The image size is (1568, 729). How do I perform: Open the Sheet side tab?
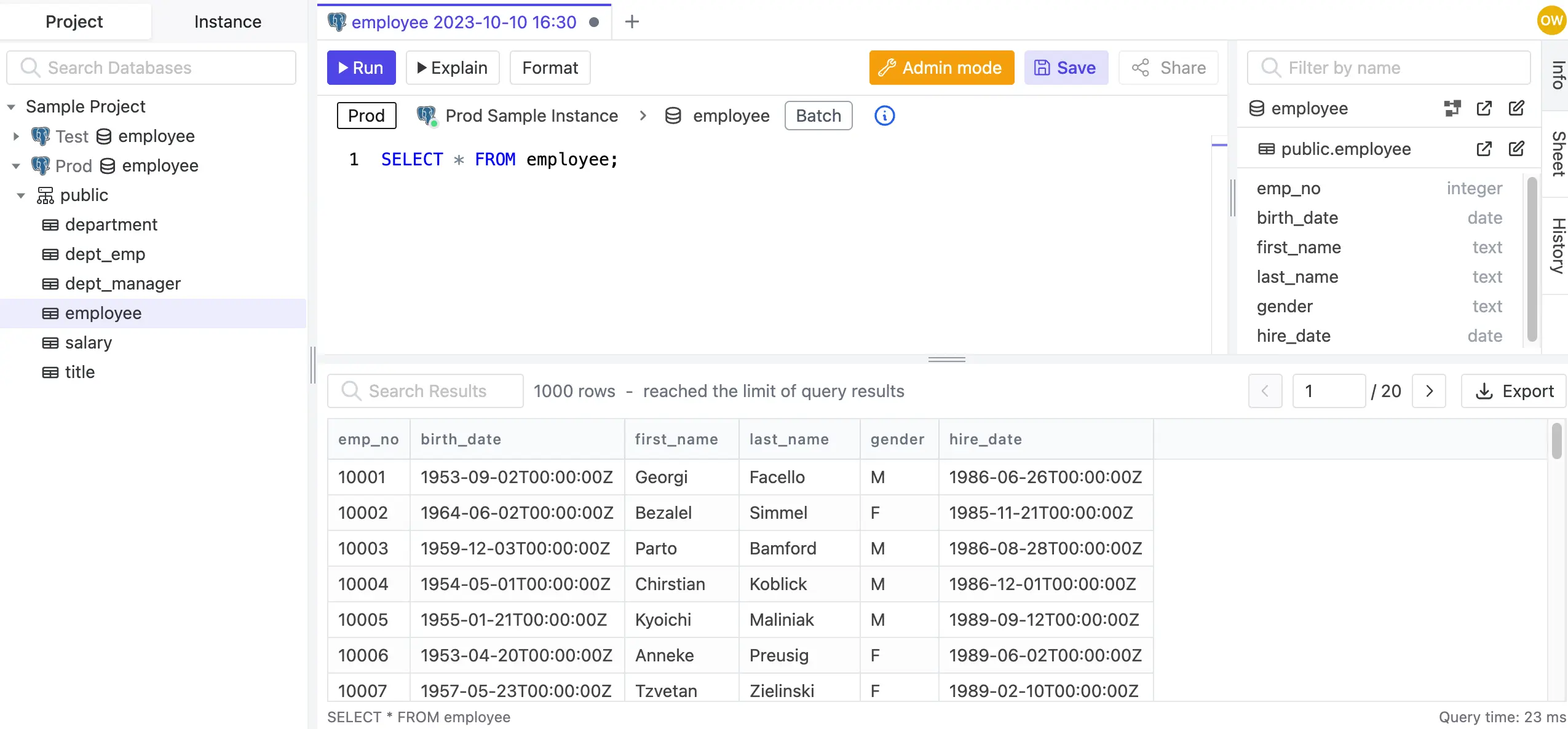(x=1557, y=154)
